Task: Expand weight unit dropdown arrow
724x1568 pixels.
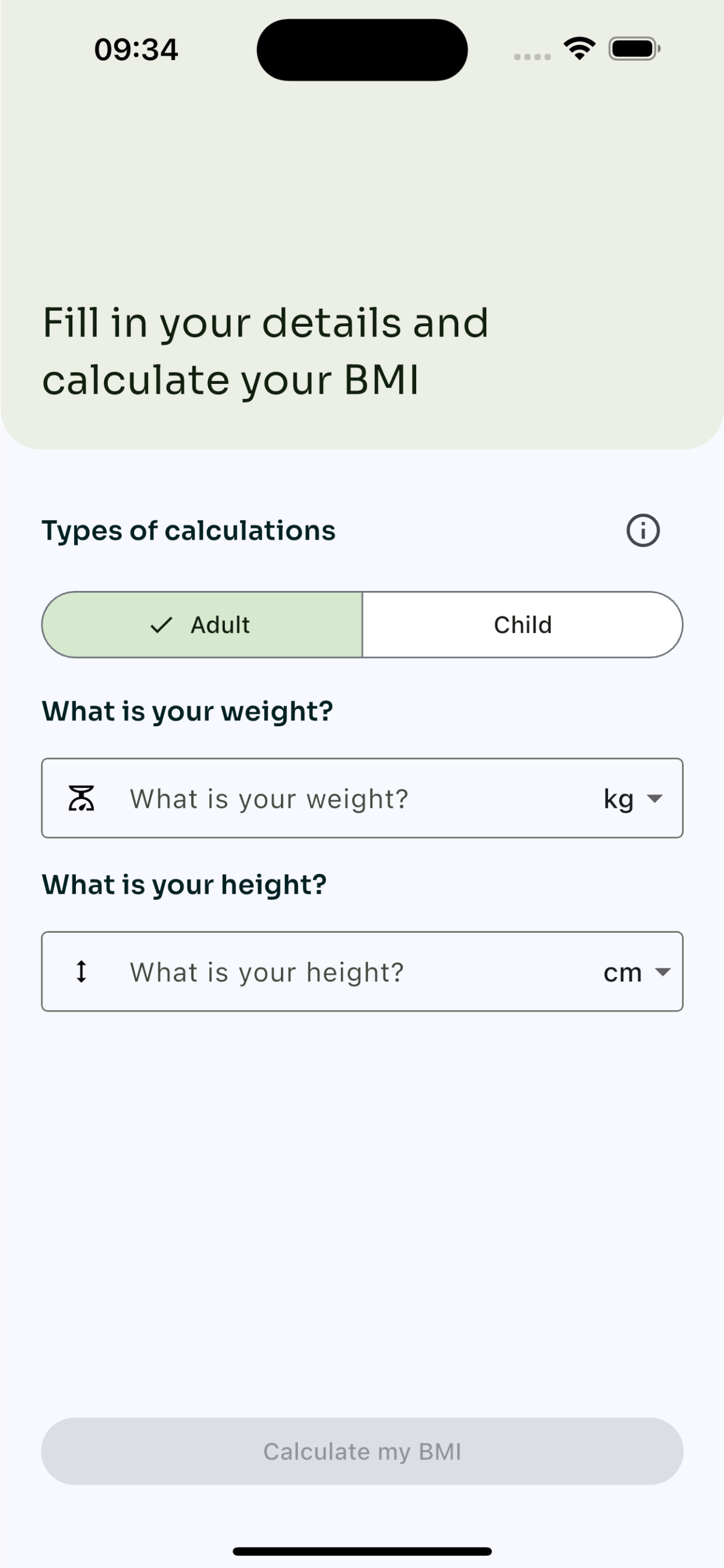Action: [655, 798]
